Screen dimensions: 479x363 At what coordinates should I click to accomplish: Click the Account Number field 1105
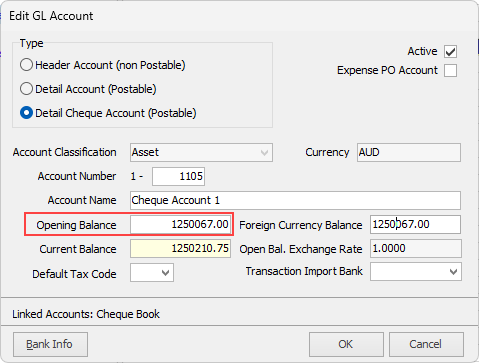pyautogui.click(x=179, y=176)
